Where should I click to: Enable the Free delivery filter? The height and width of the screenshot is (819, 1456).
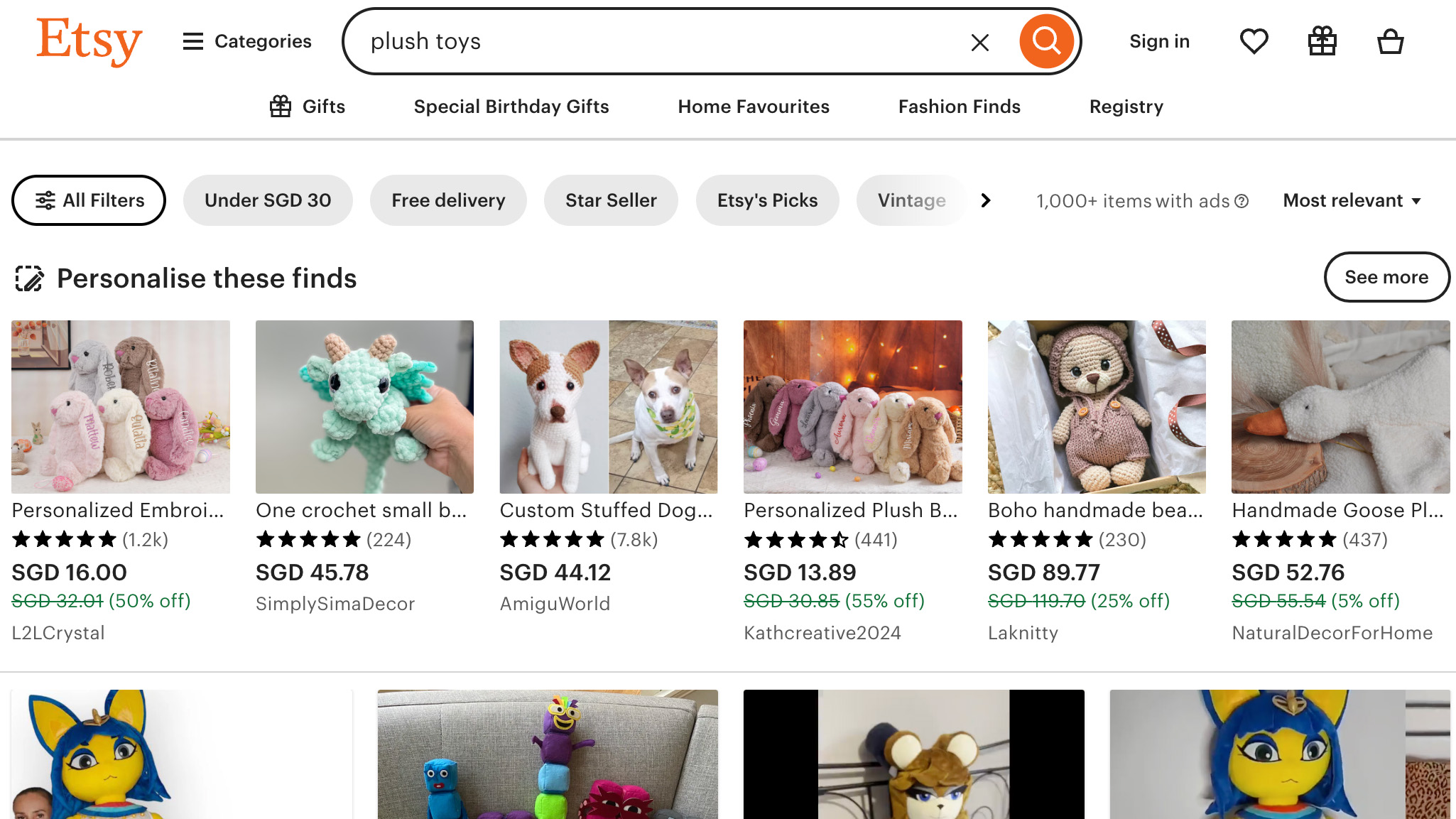[448, 200]
